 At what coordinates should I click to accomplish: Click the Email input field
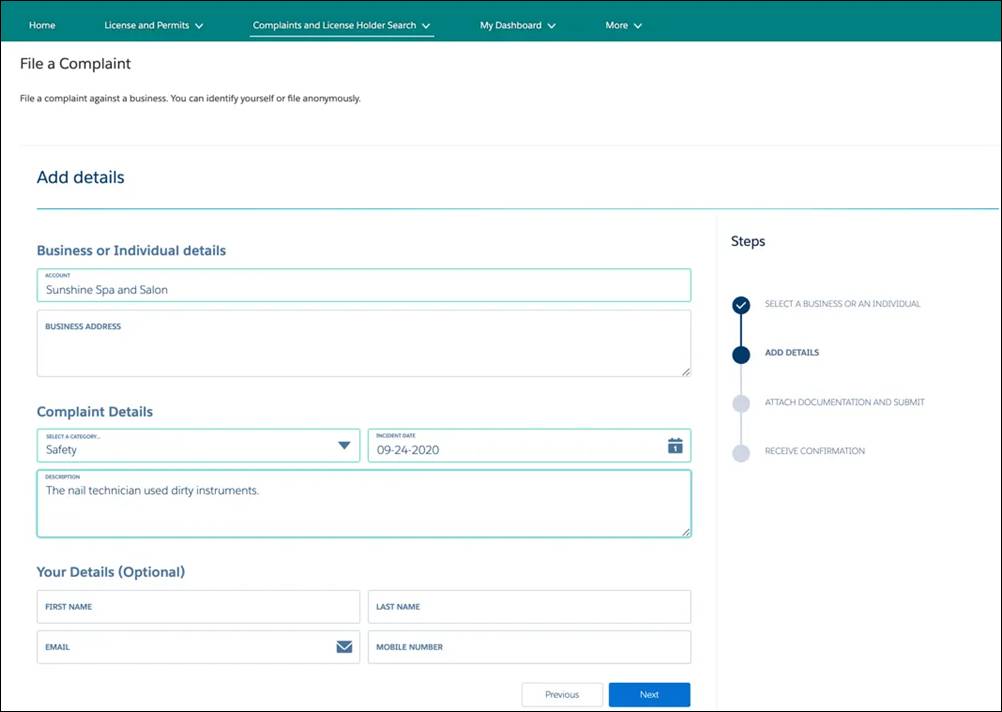pos(198,647)
